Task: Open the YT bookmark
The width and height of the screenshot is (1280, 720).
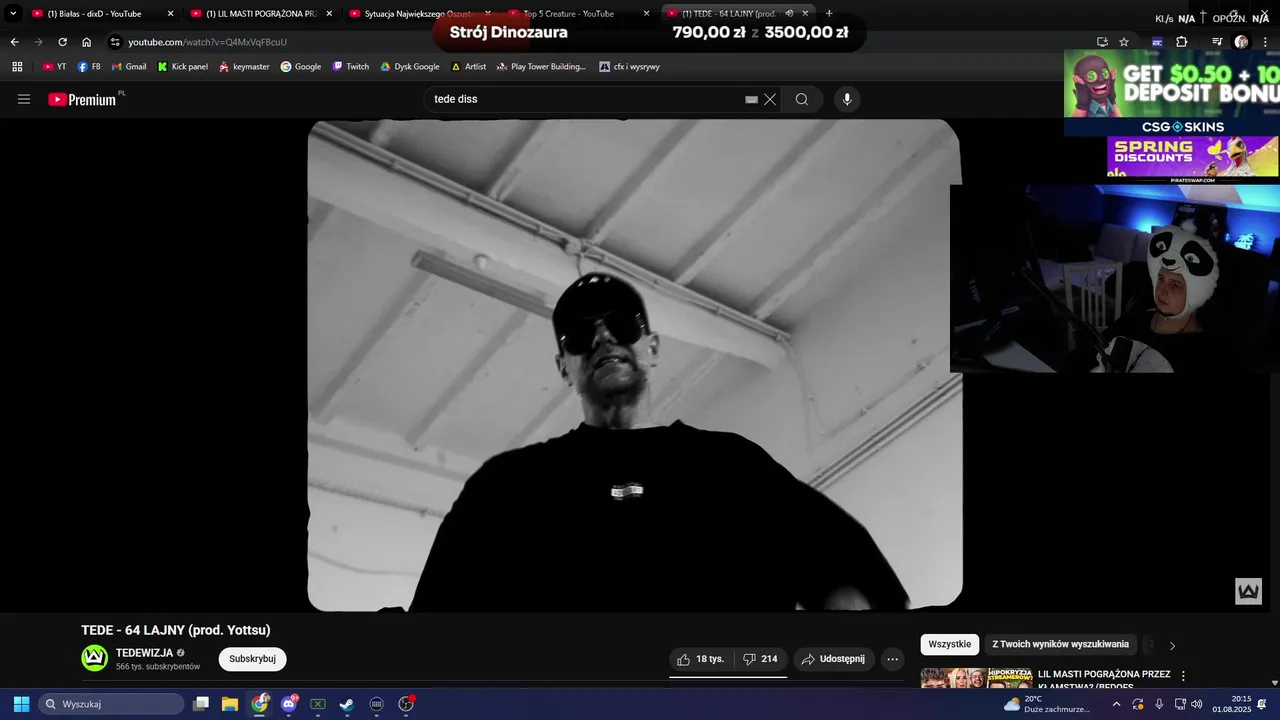Action: (54, 67)
